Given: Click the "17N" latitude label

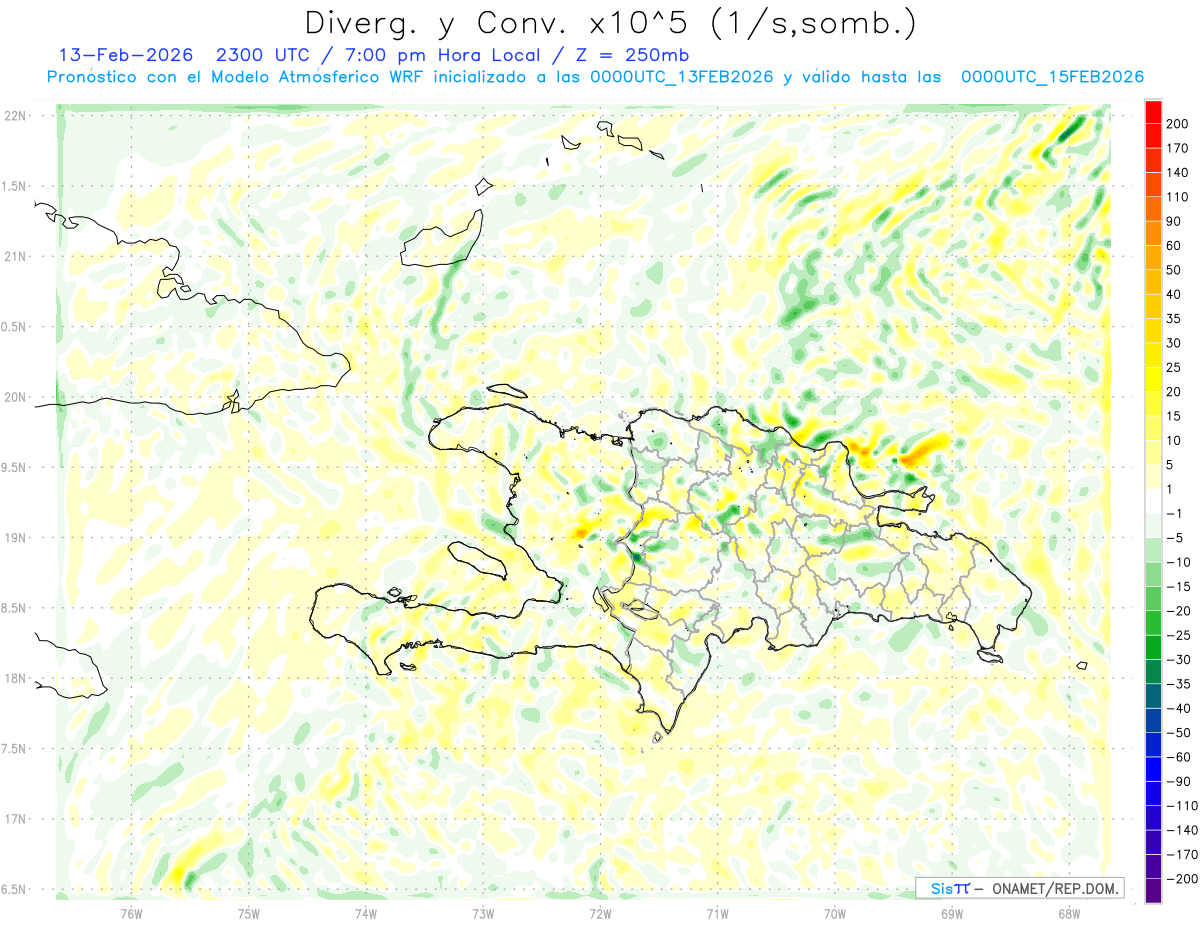Looking at the screenshot, I should tap(16, 819).
